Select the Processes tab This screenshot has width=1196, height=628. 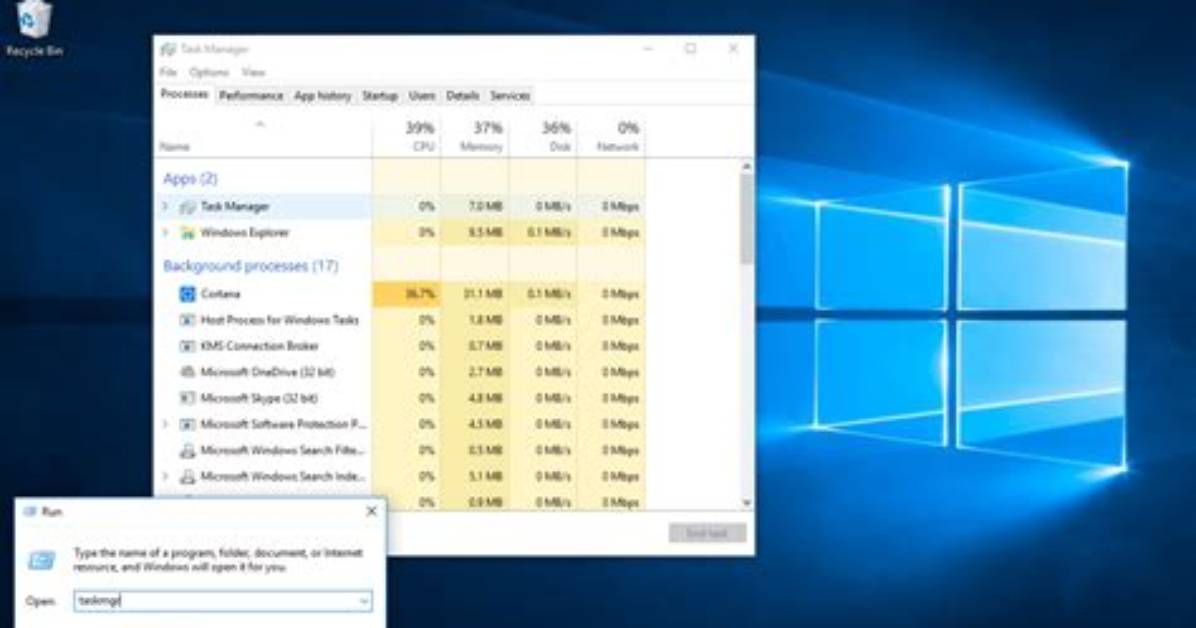pyautogui.click(x=184, y=95)
